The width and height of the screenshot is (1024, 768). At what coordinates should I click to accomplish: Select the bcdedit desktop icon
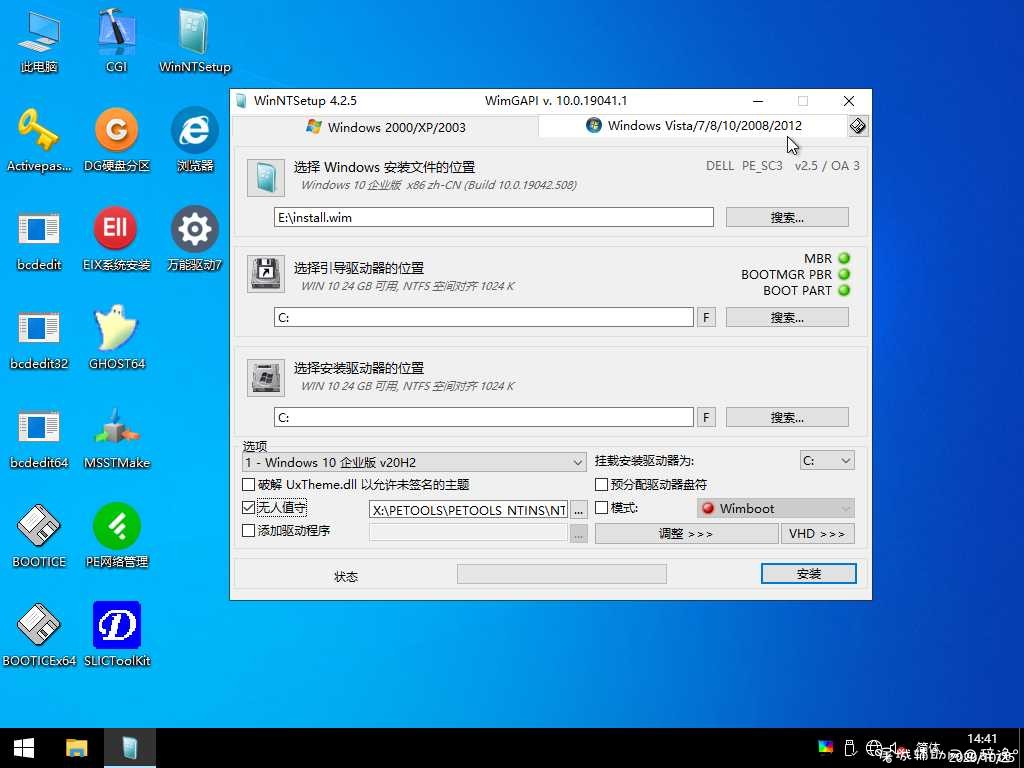click(39, 239)
